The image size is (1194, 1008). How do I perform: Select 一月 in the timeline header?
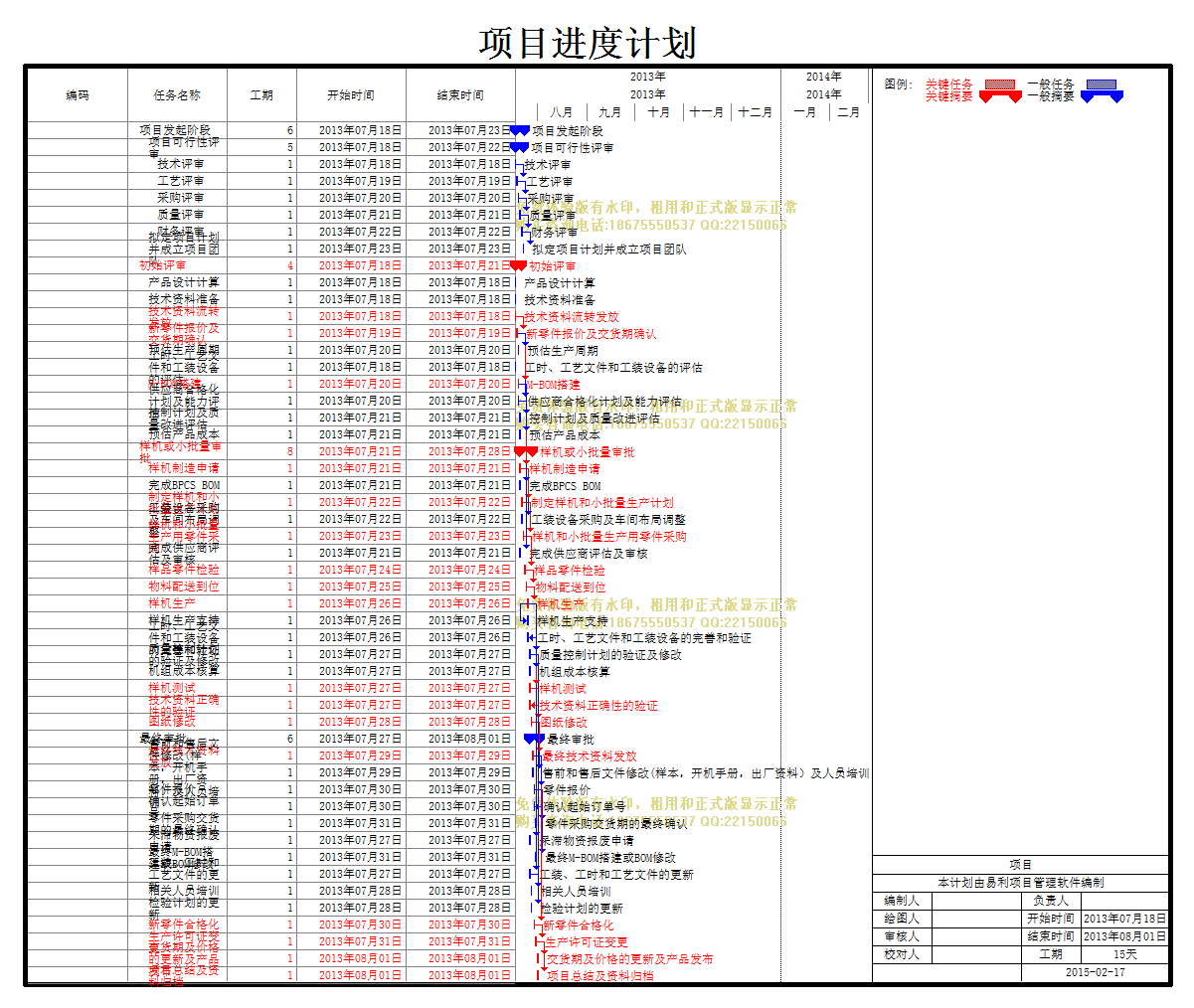pos(805,112)
